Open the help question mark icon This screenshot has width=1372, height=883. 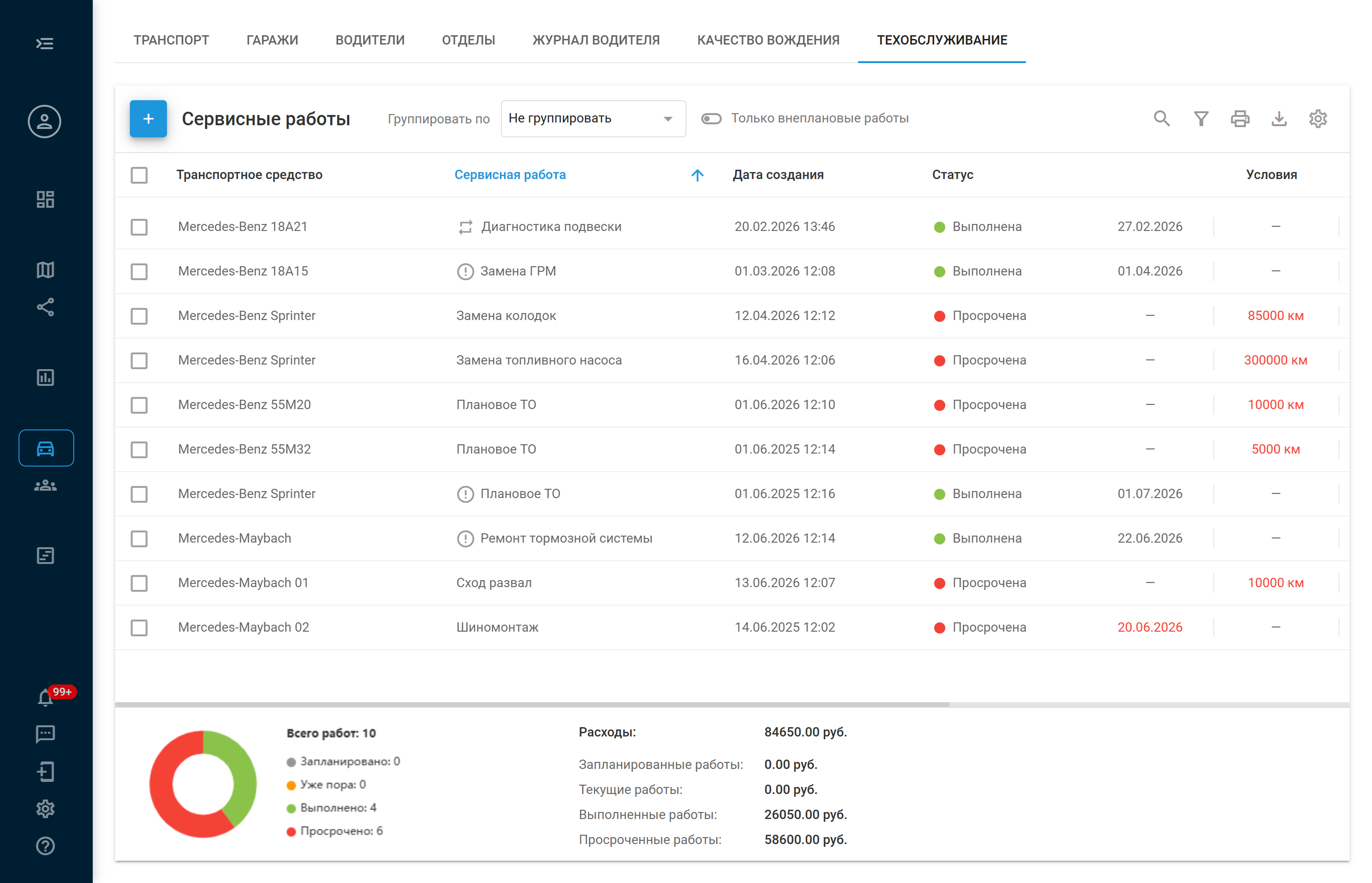[45, 846]
